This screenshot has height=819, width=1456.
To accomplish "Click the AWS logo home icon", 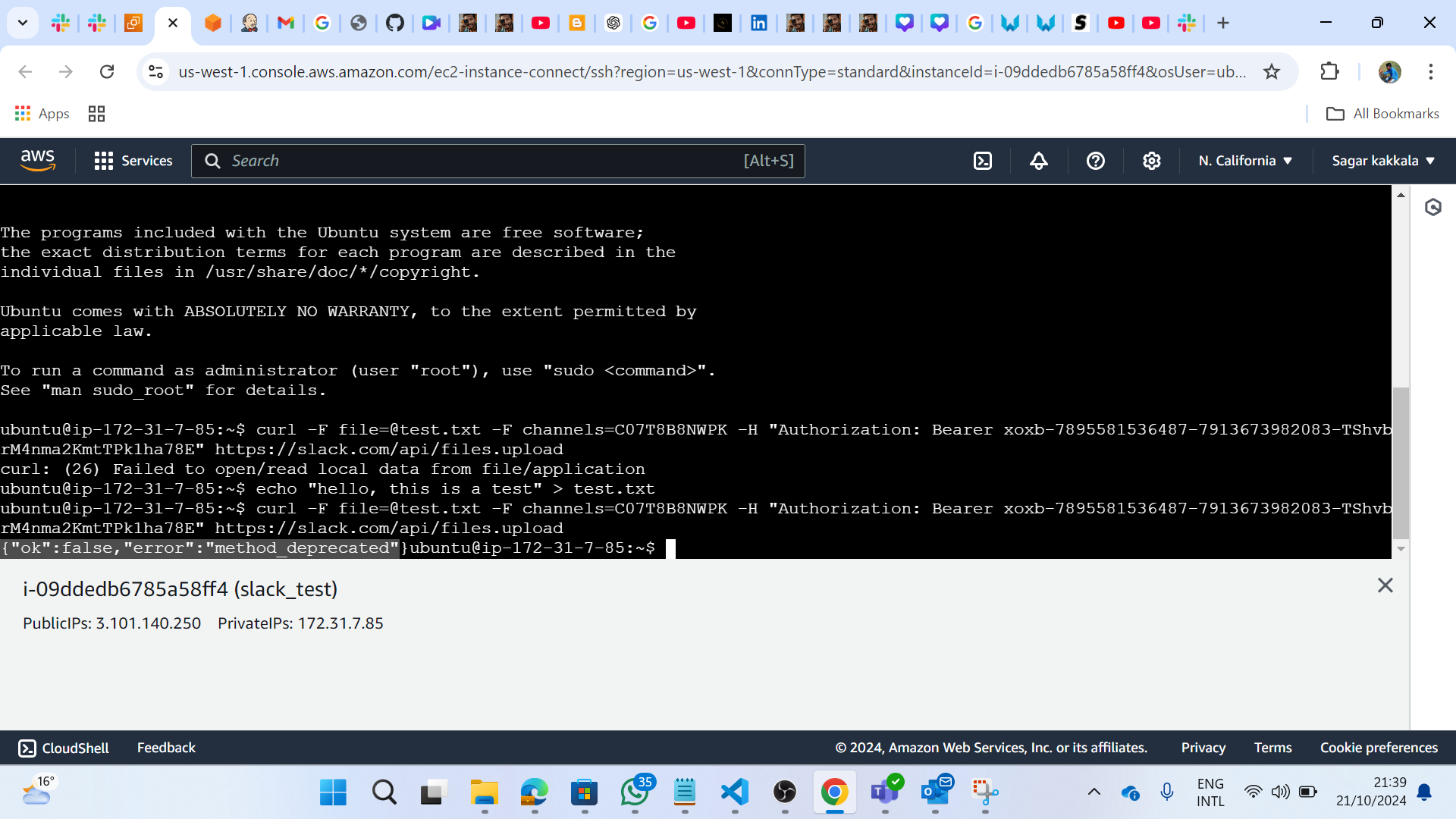I will pos(38,161).
